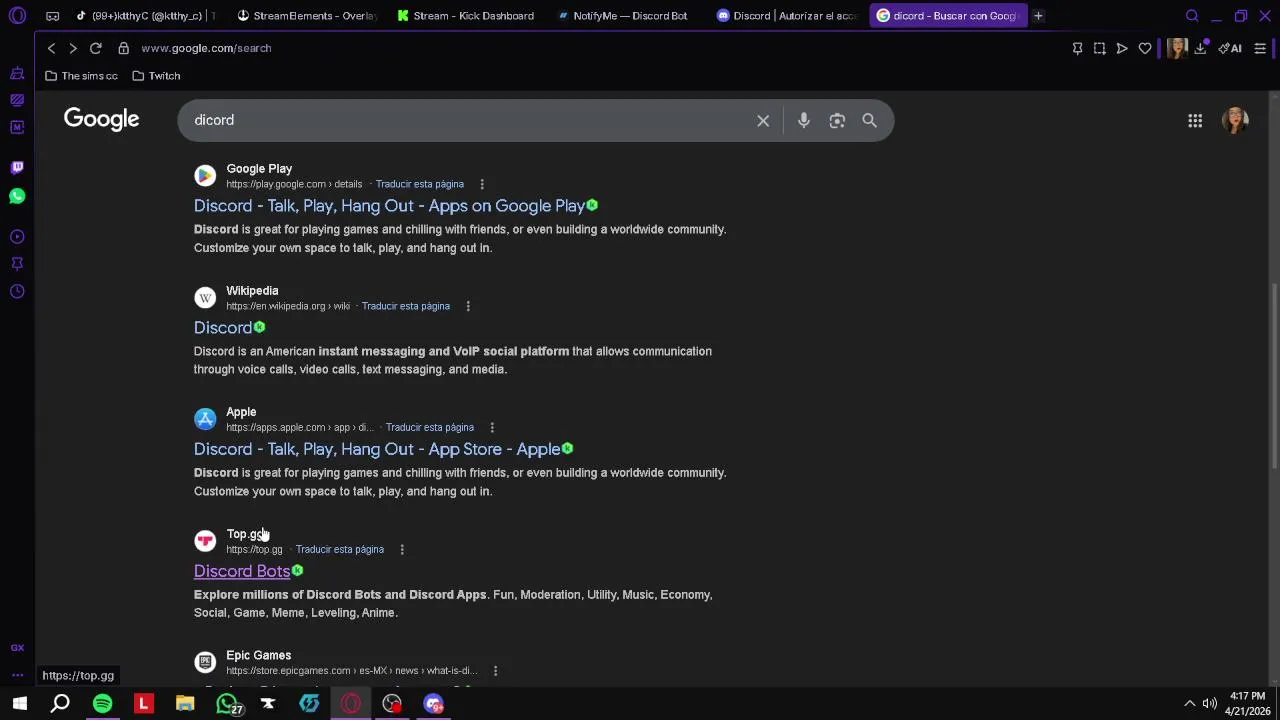Image resolution: width=1280 pixels, height=720 pixels.
Task: Open the Windows Start menu
Action: coord(19,704)
